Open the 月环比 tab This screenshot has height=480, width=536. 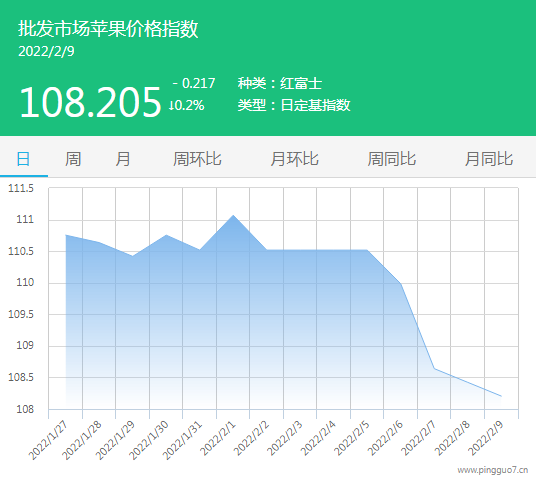point(294,159)
